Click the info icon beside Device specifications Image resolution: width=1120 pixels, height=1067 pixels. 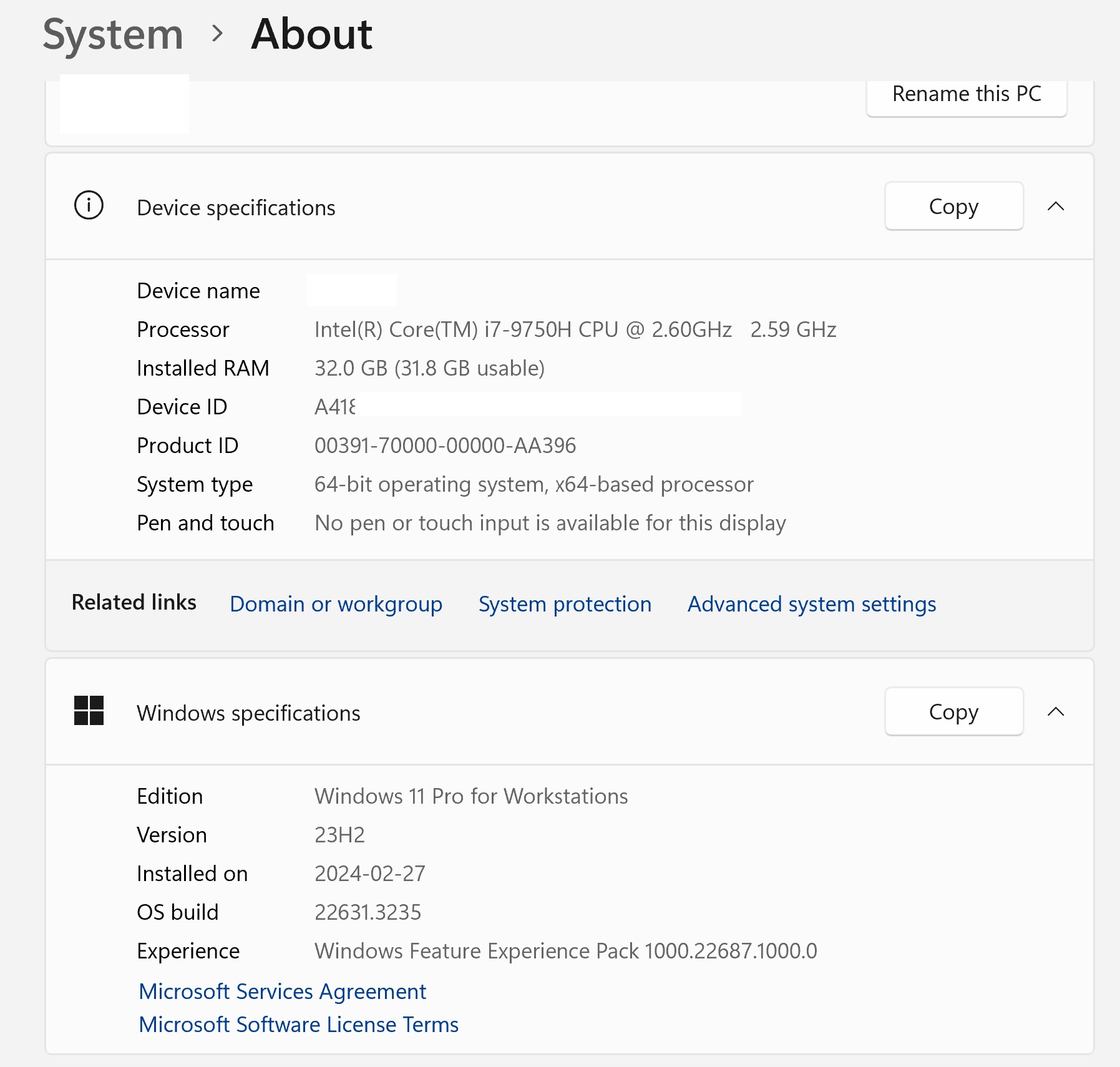89,206
